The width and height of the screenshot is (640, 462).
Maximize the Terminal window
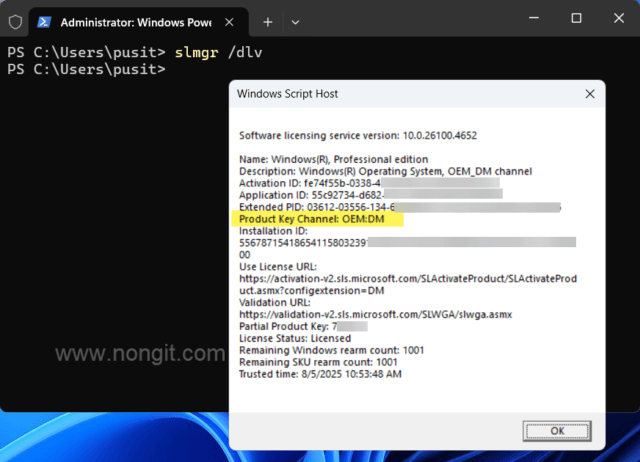(576, 18)
